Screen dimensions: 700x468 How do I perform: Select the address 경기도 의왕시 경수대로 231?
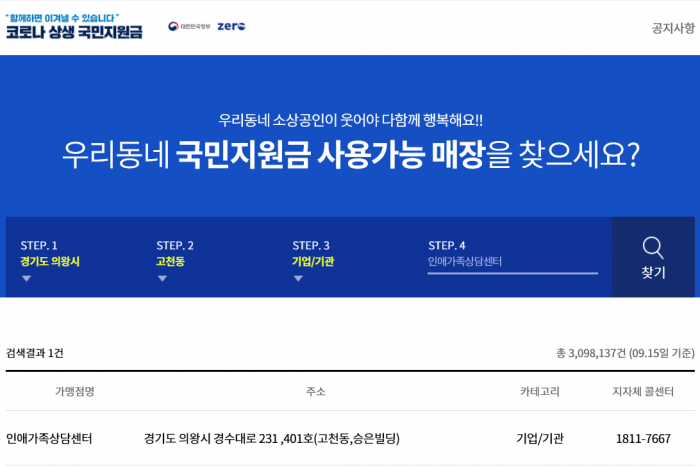pos(271,439)
